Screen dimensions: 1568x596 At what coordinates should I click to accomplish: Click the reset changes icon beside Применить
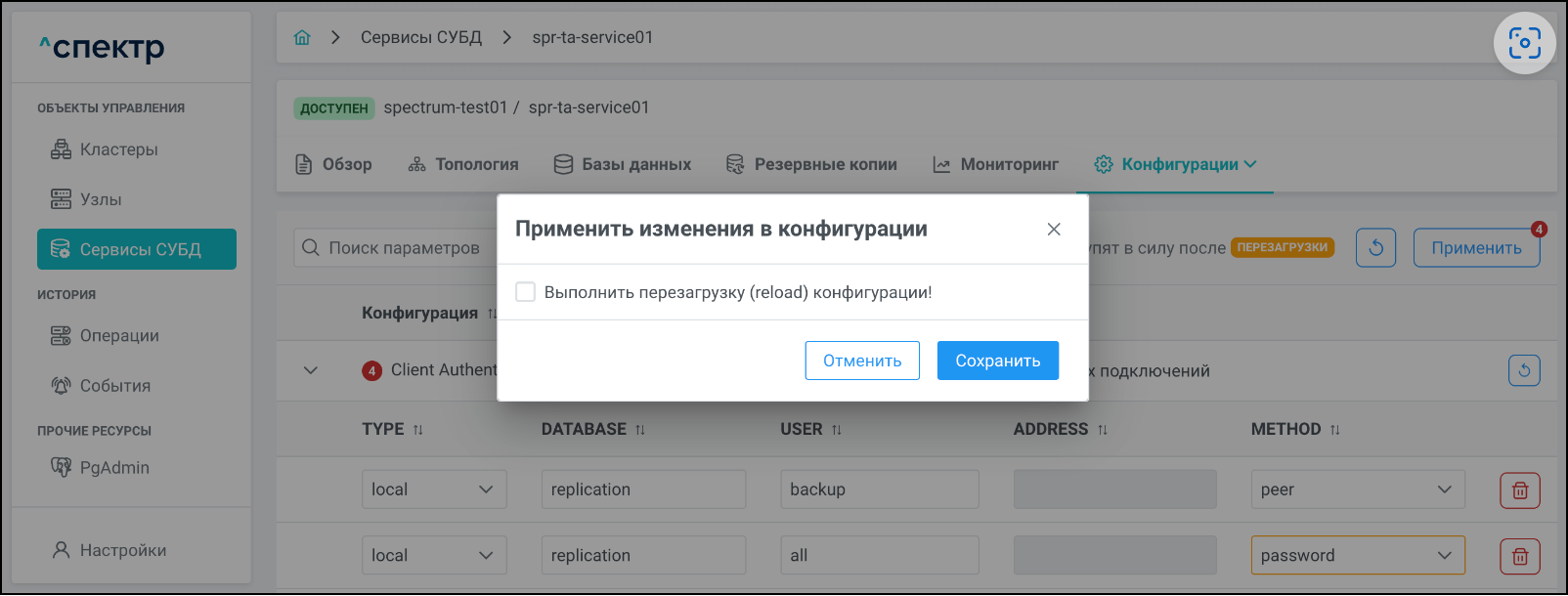pyautogui.click(x=1375, y=248)
